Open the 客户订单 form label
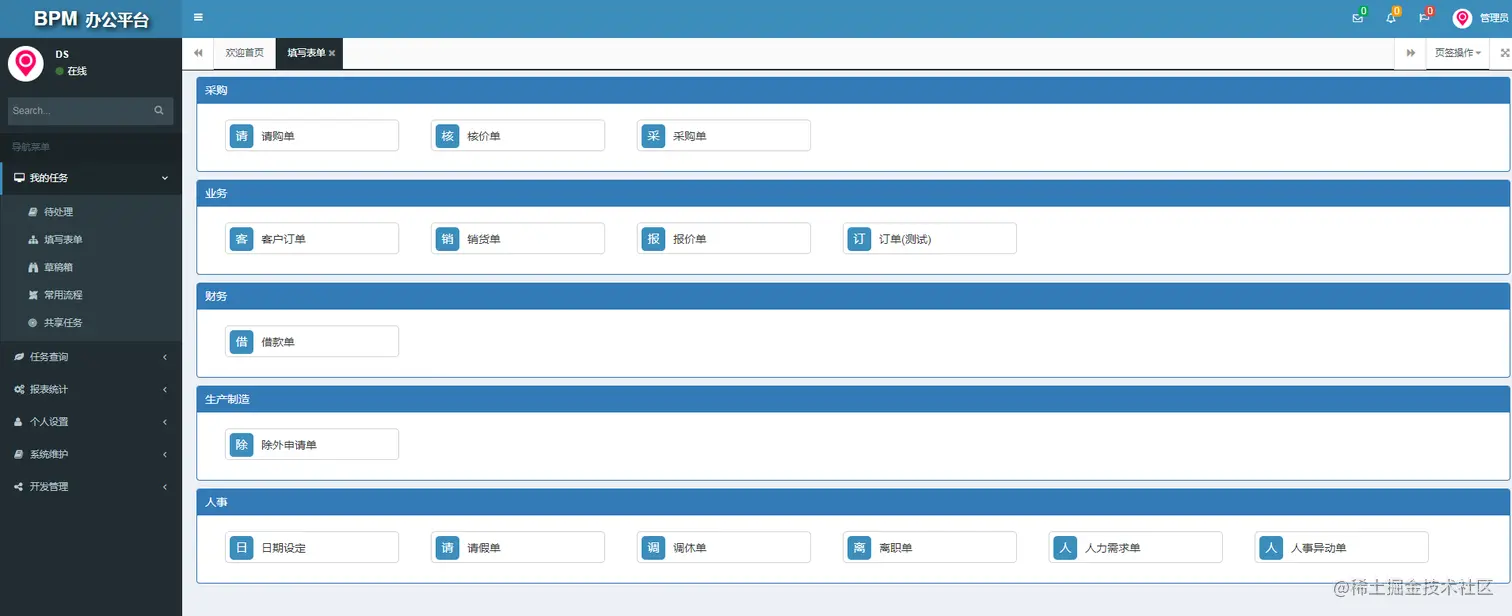 [x=283, y=239]
